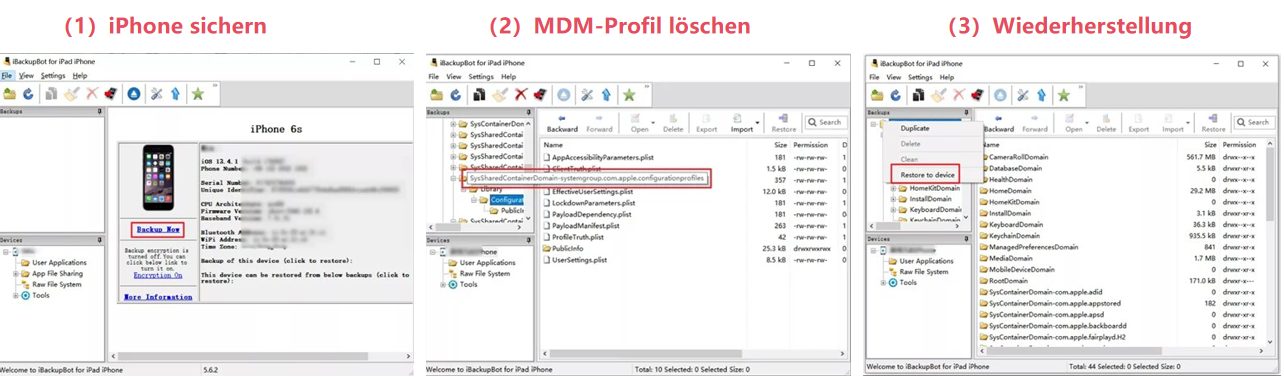1284x377 pixels.
Task: Choose Restore to device in context menu
Action: [927, 175]
